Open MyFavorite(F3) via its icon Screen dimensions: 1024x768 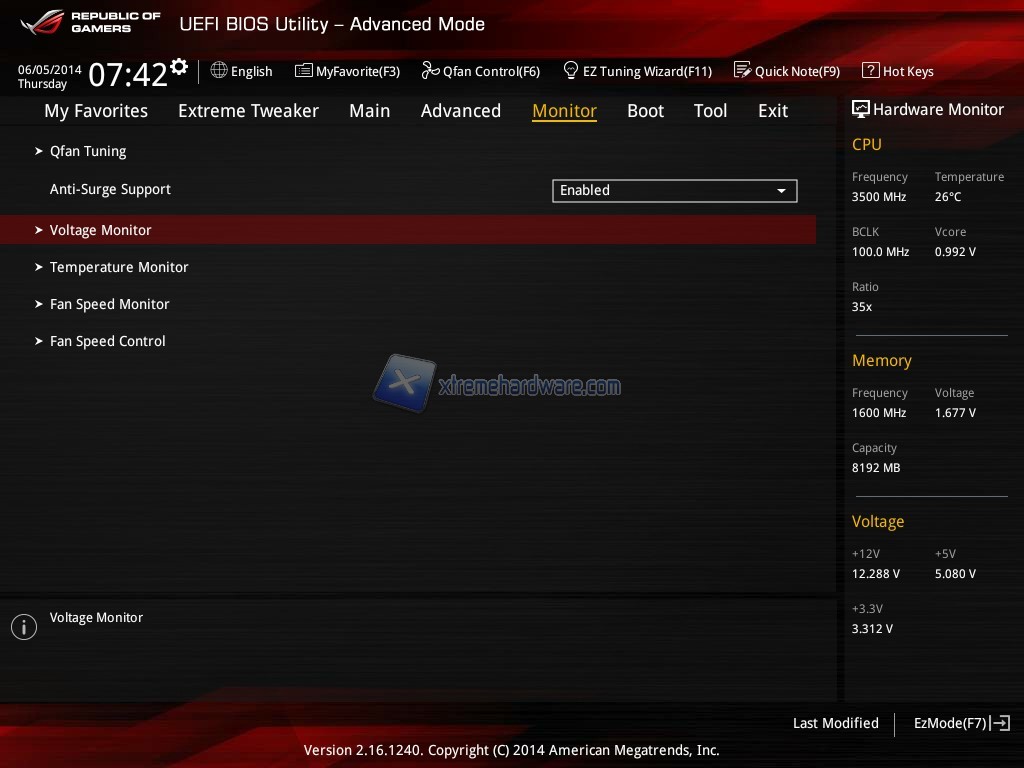point(304,71)
